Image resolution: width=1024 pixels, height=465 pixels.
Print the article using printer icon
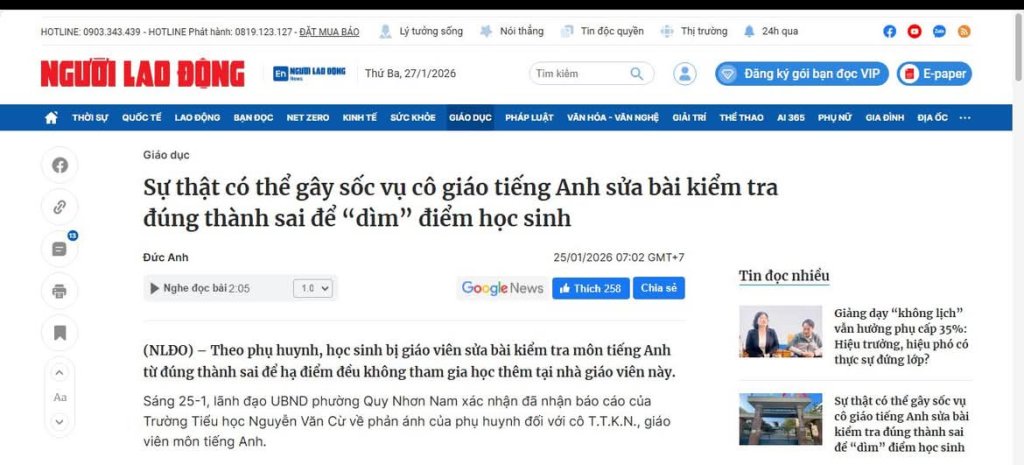point(60,291)
